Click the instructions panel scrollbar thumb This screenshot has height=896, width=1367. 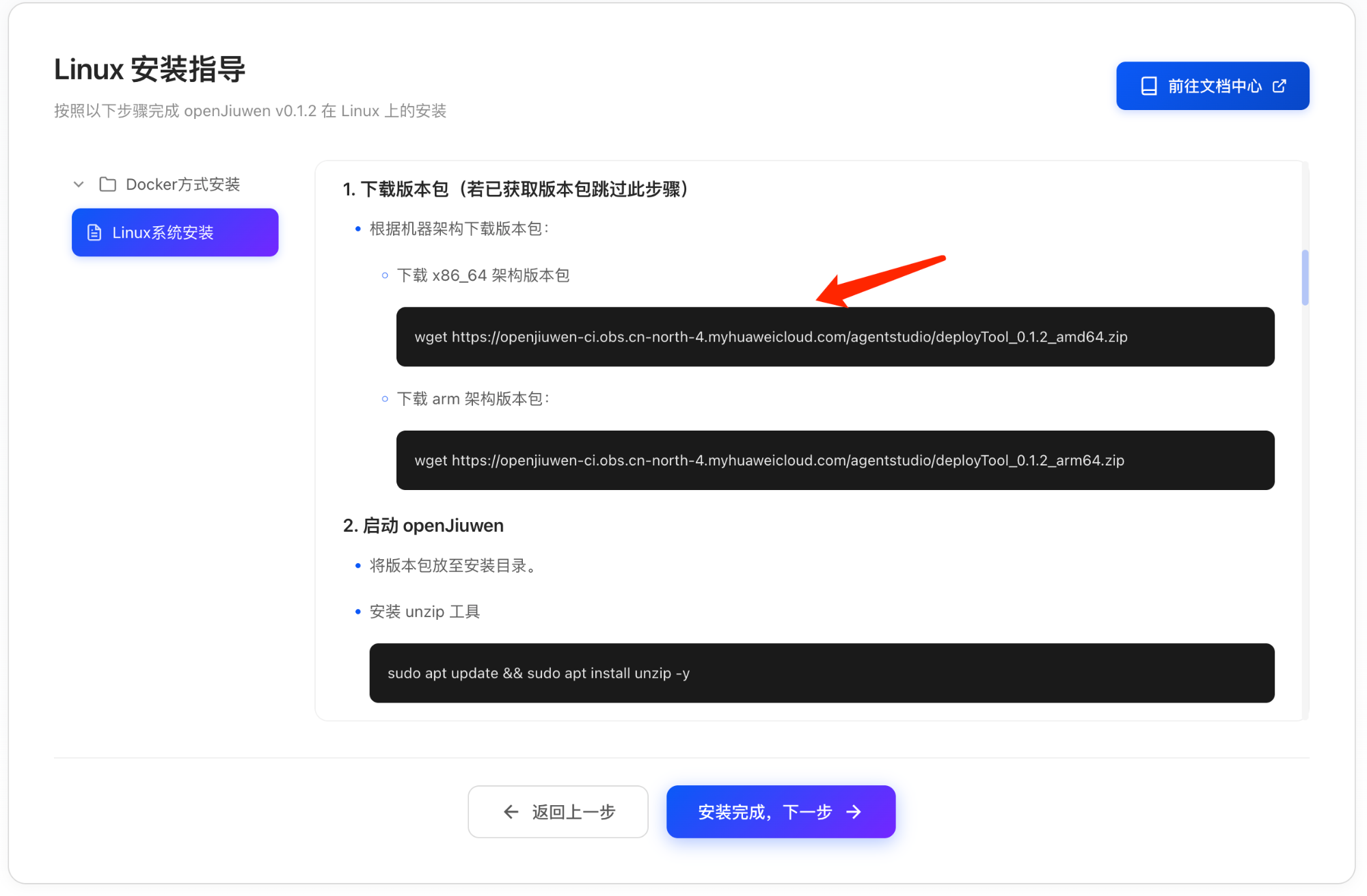[x=1305, y=277]
